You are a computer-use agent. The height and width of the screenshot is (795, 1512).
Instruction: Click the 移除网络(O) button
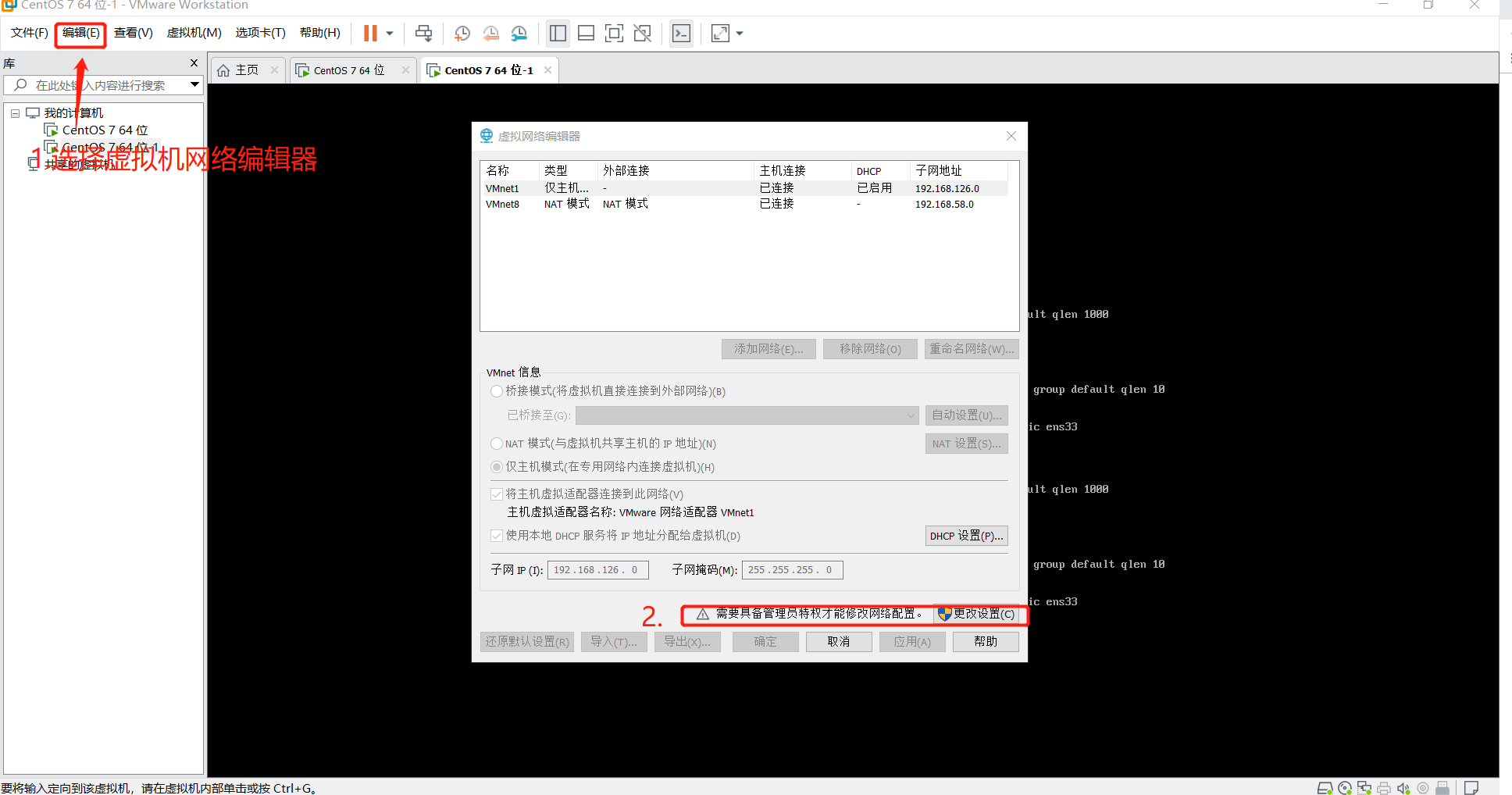tap(870, 349)
